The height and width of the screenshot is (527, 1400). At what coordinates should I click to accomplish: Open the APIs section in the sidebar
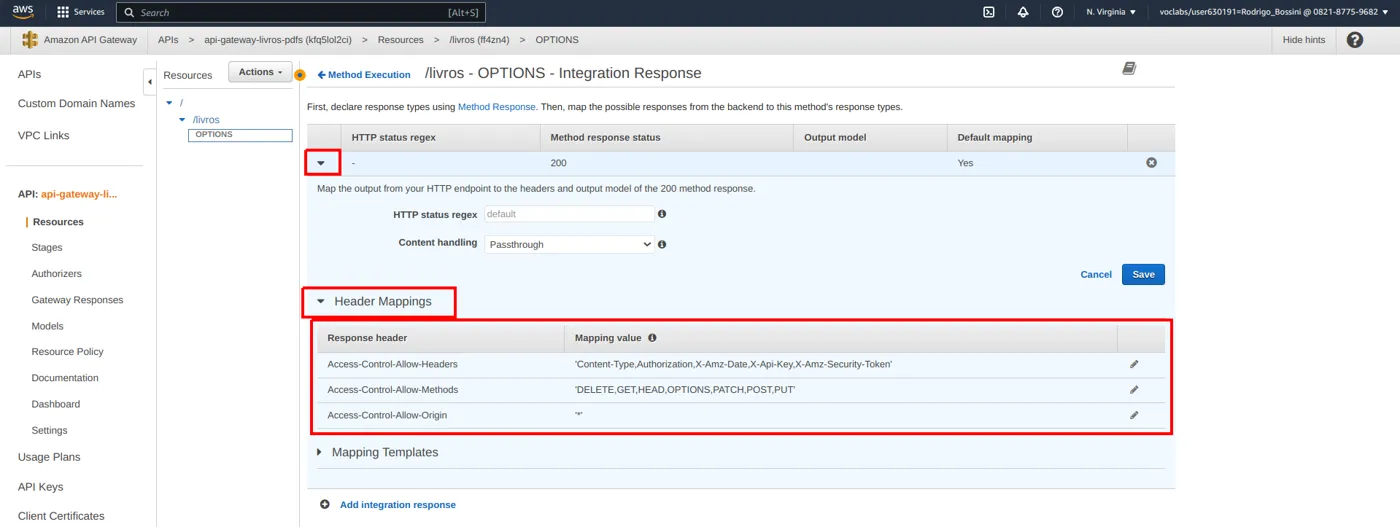tap(29, 74)
